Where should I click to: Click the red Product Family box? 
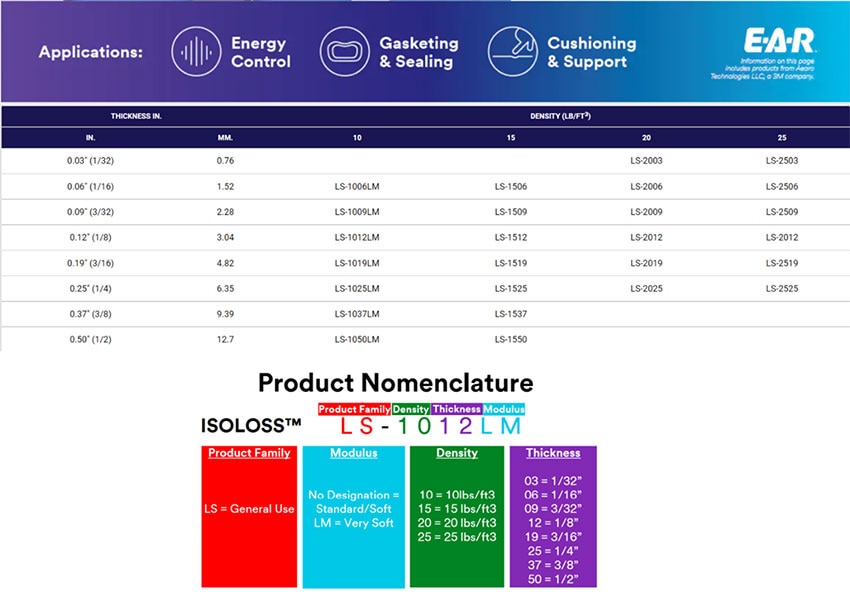(249, 516)
